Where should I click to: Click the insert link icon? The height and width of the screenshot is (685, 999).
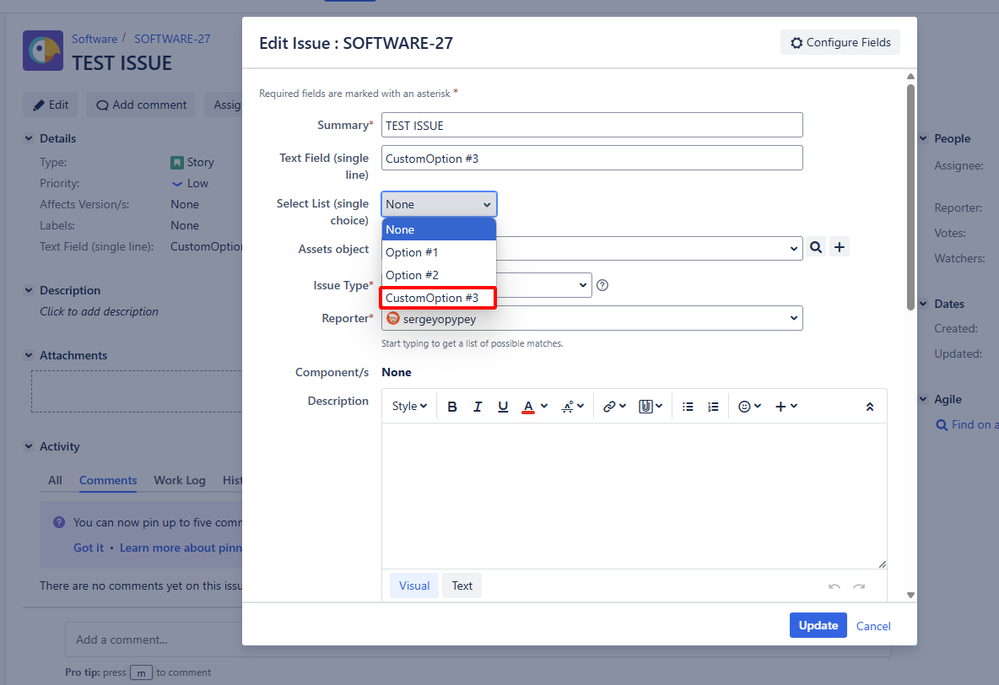(x=614, y=407)
